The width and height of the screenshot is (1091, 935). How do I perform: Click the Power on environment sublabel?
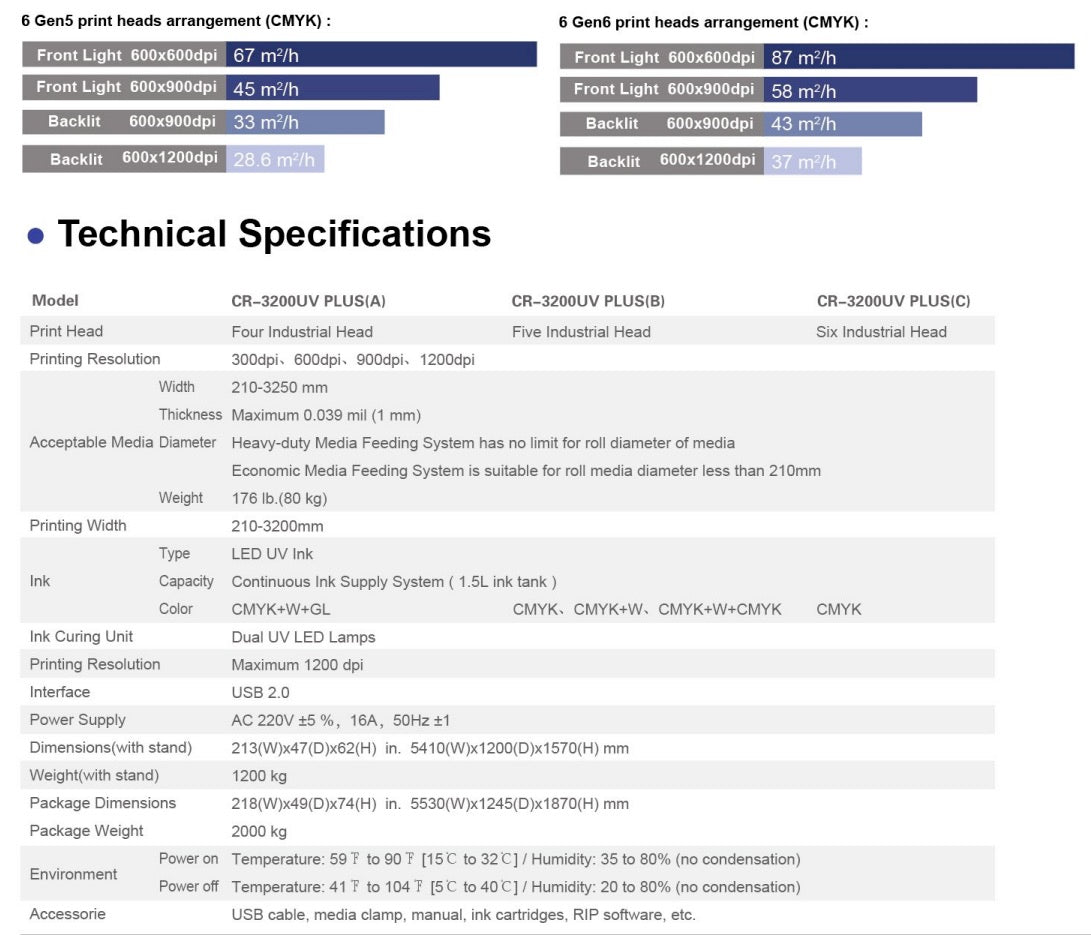[x=188, y=859]
